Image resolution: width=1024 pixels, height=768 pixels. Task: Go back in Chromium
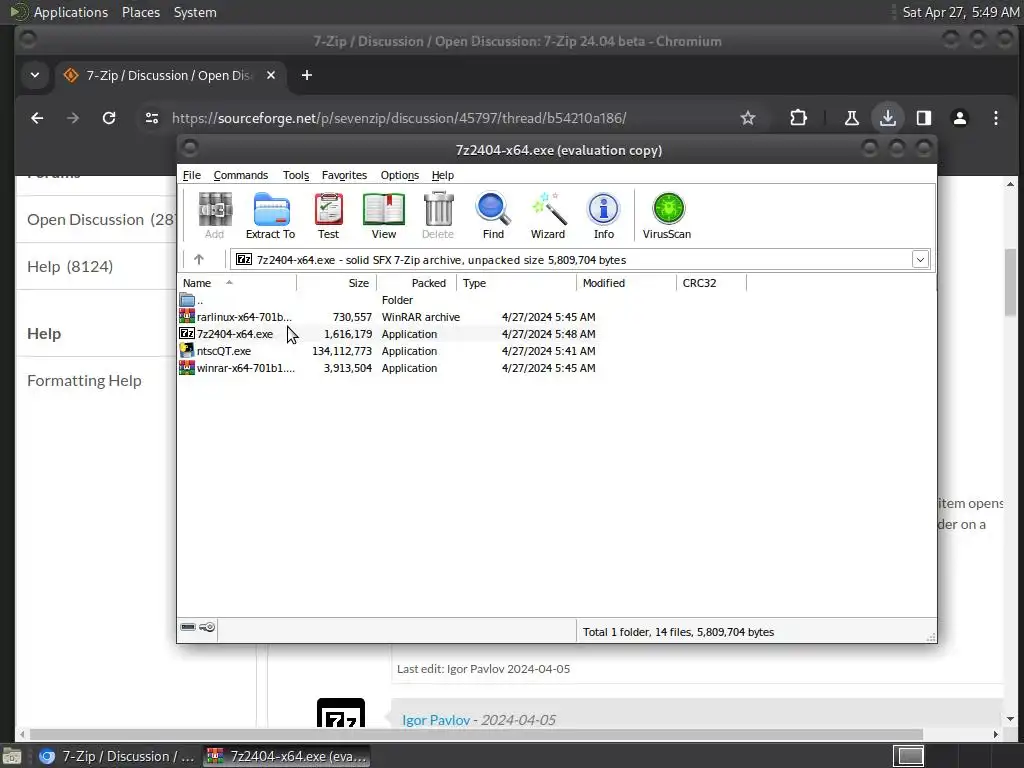[37, 118]
